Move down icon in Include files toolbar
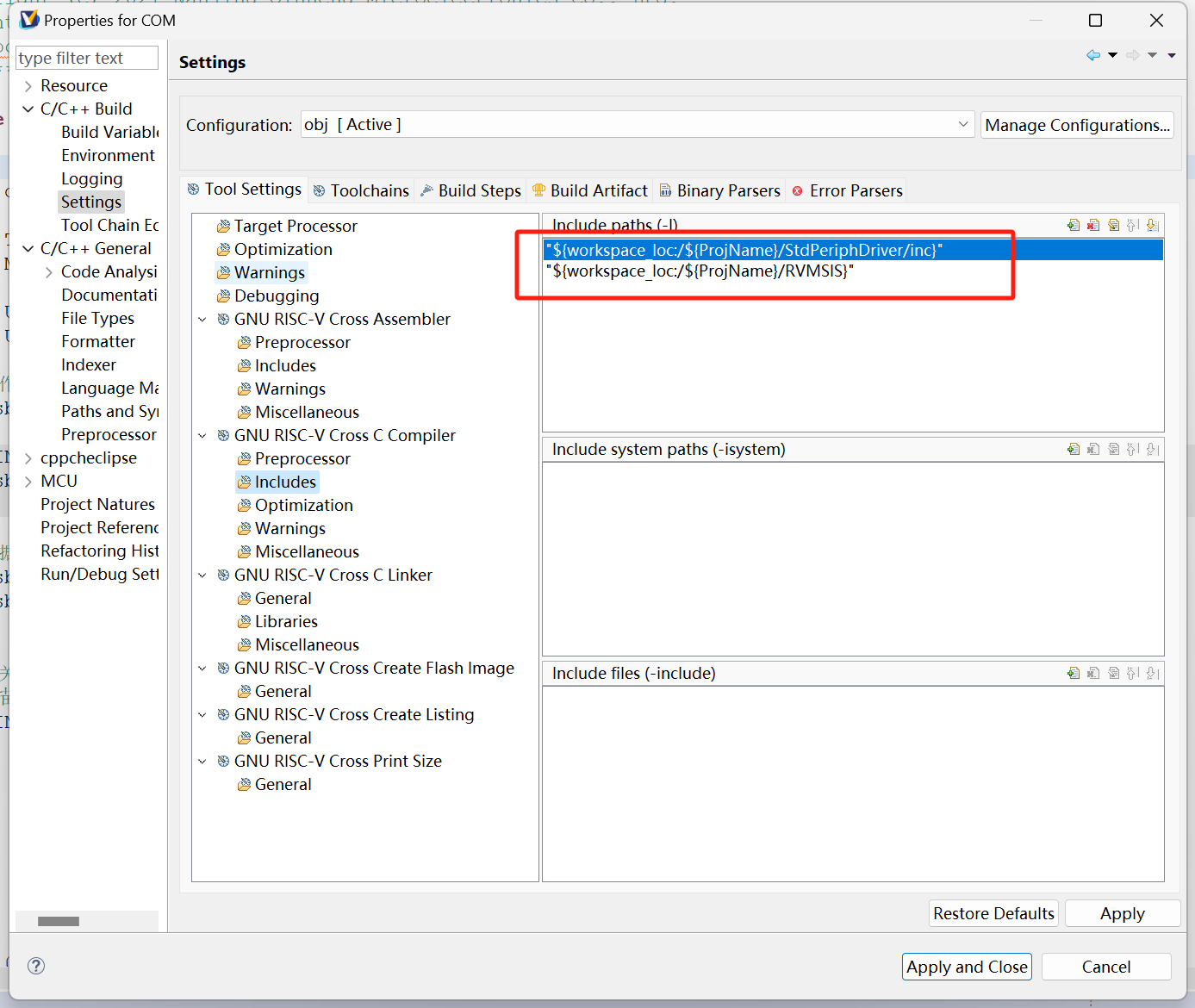The height and width of the screenshot is (1008, 1195). pyautogui.click(x=1153, y=673)
